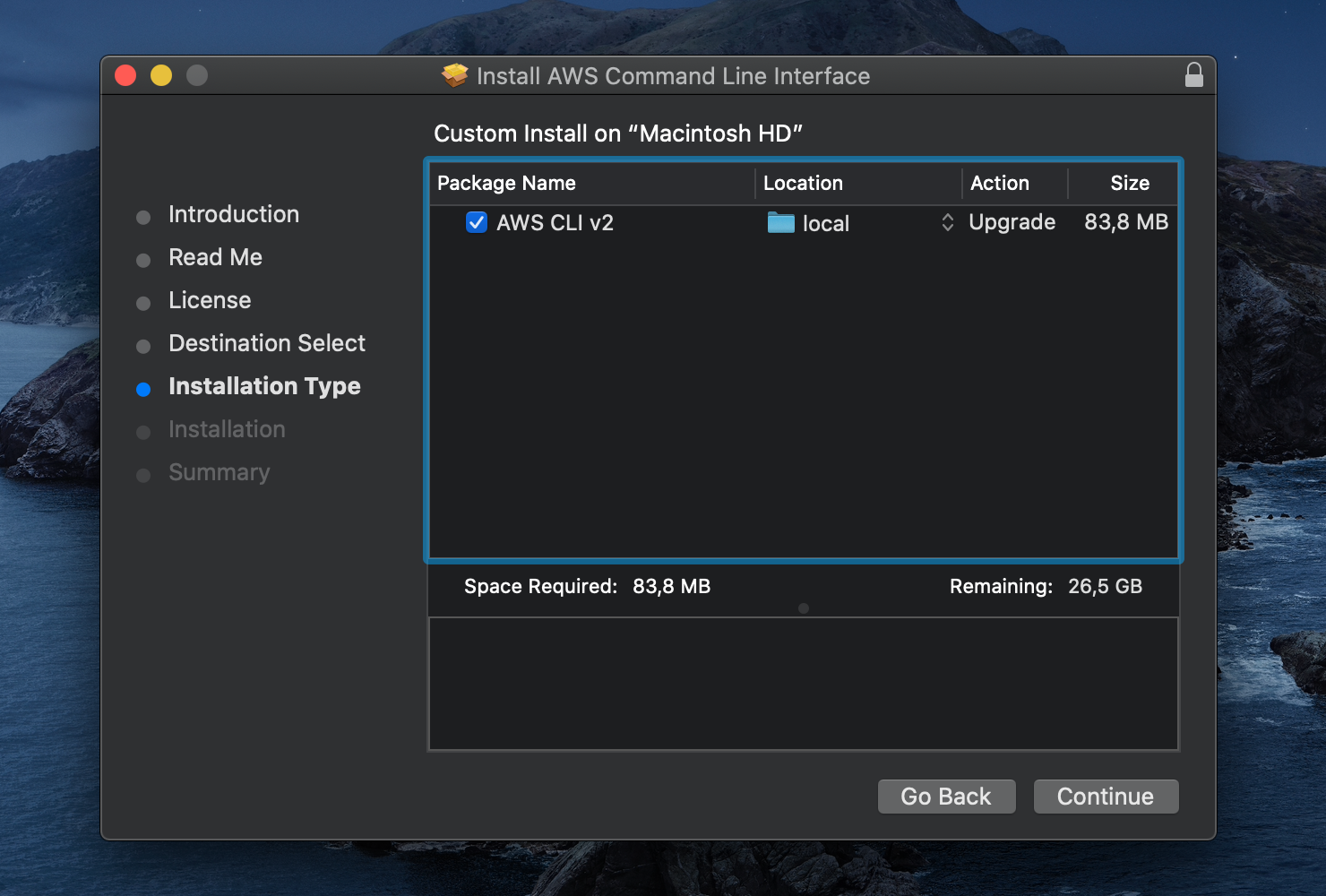Viewport: 1326px width, 896px height.
Task: Minimize the installer with the yellow button
Action: [161, 75]
